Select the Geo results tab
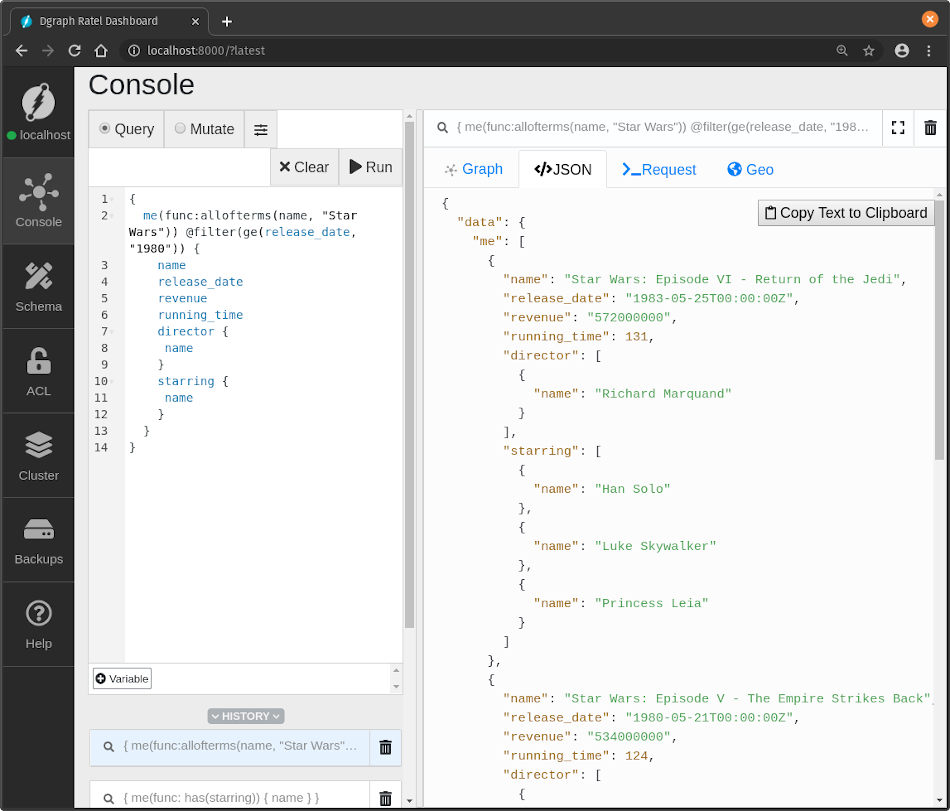 point(750,169)
